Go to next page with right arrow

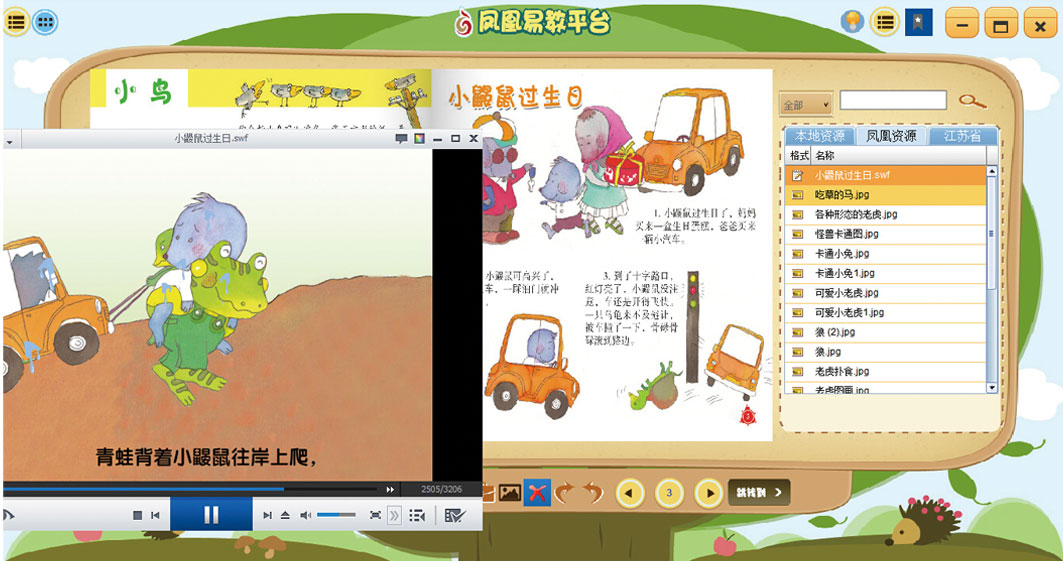[x=709, y=493]
